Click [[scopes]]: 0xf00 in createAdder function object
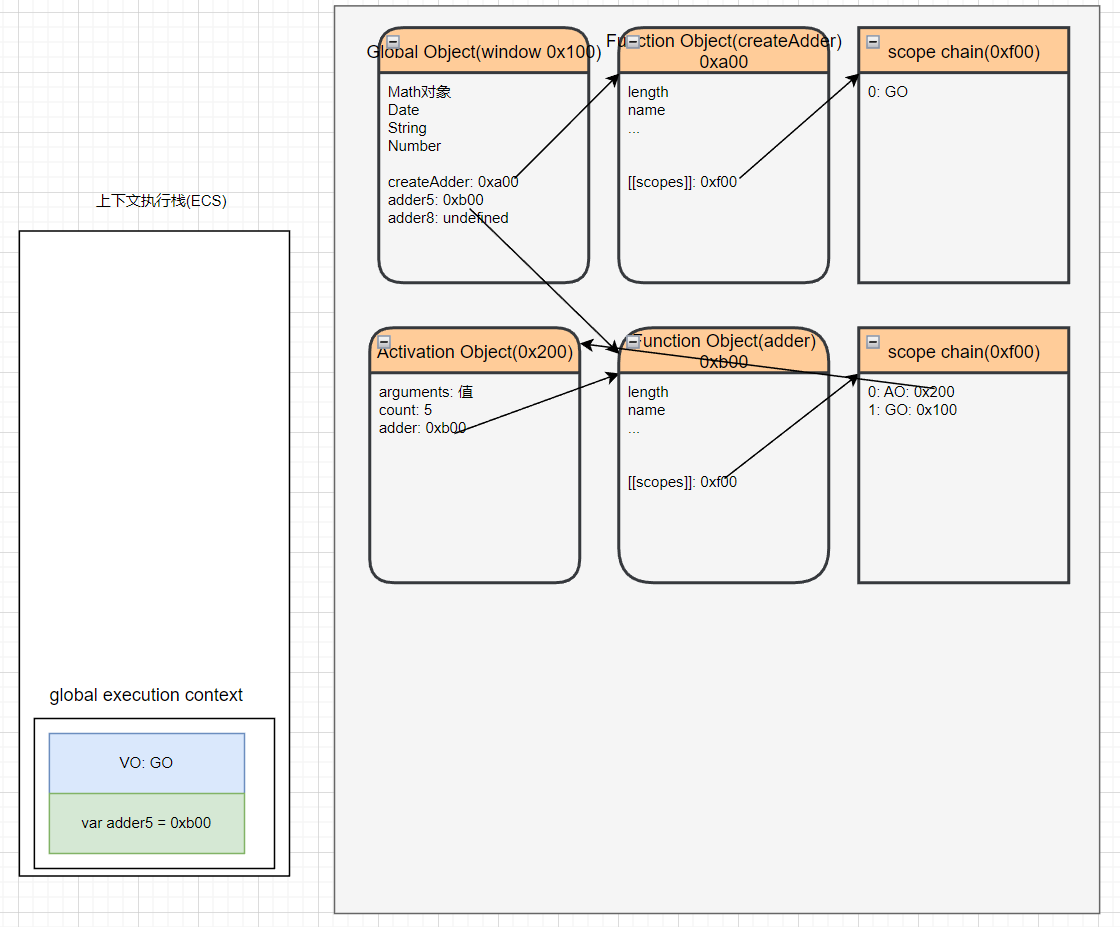The width and height of the screenshot is (1120, 927). (x=682, y=182)
